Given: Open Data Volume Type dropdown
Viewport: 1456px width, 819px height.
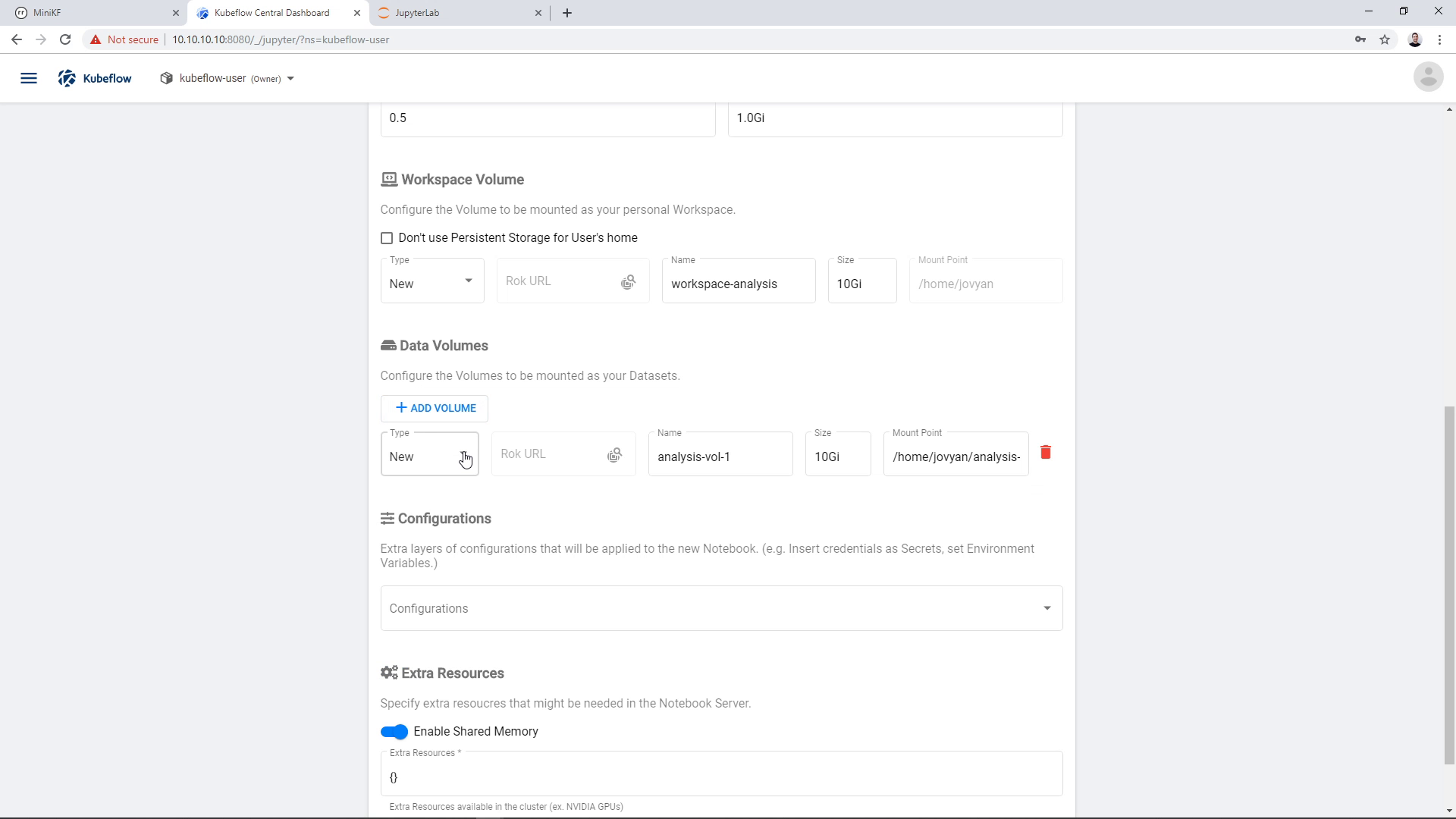Looking at the screenshot, I should [430, 454].
